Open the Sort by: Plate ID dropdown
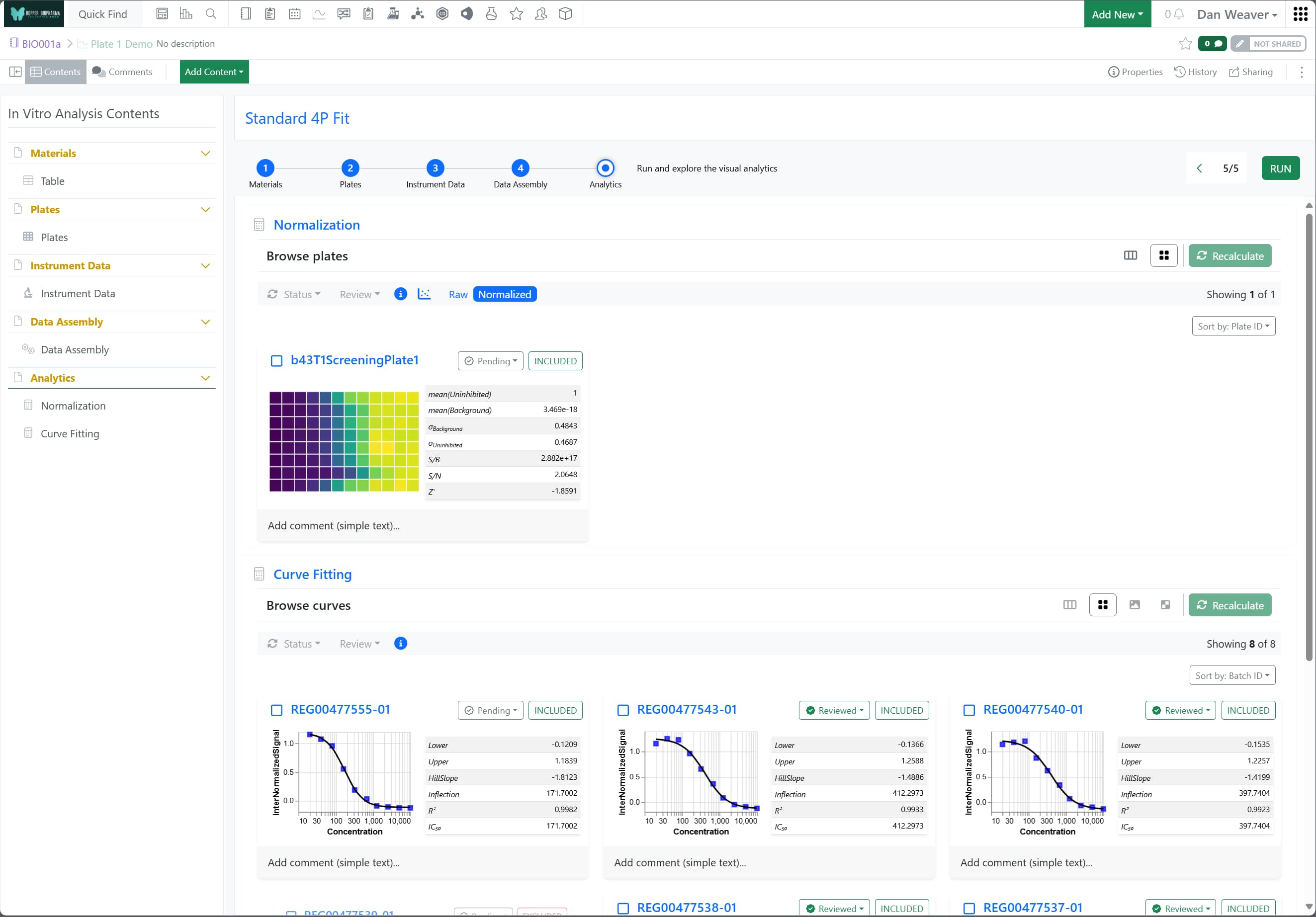The width and height of the screenshot is (1316, 917). (x=1233, y=326)
